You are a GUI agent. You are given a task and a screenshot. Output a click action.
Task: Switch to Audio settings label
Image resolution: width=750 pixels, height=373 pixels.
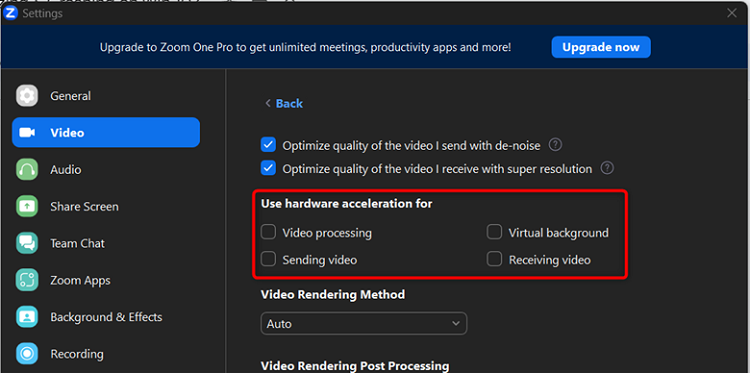[66, 170]
